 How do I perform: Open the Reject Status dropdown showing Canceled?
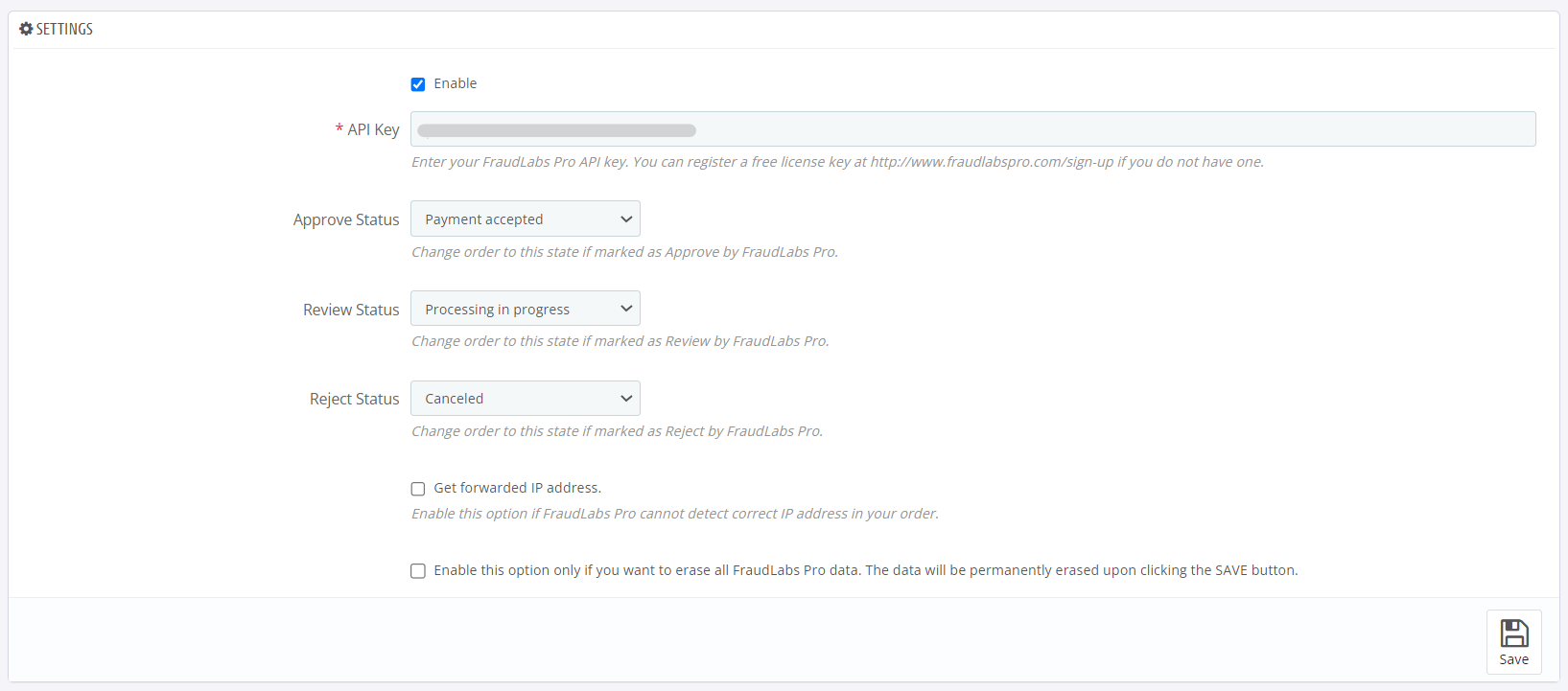pyautogui.click(x=525, y=398)
